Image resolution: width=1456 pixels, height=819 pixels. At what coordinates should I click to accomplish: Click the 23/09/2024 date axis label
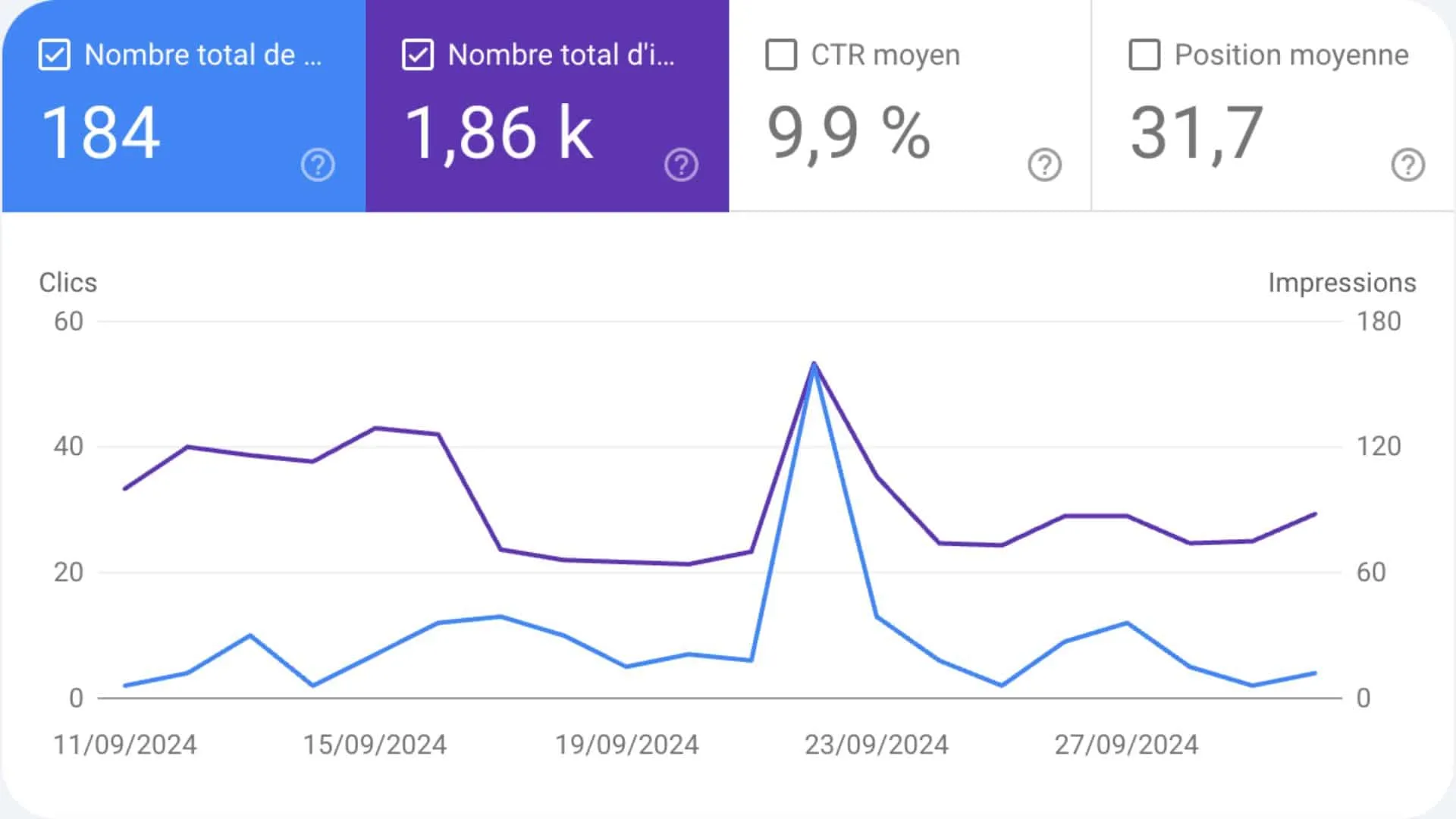point(876,745)
